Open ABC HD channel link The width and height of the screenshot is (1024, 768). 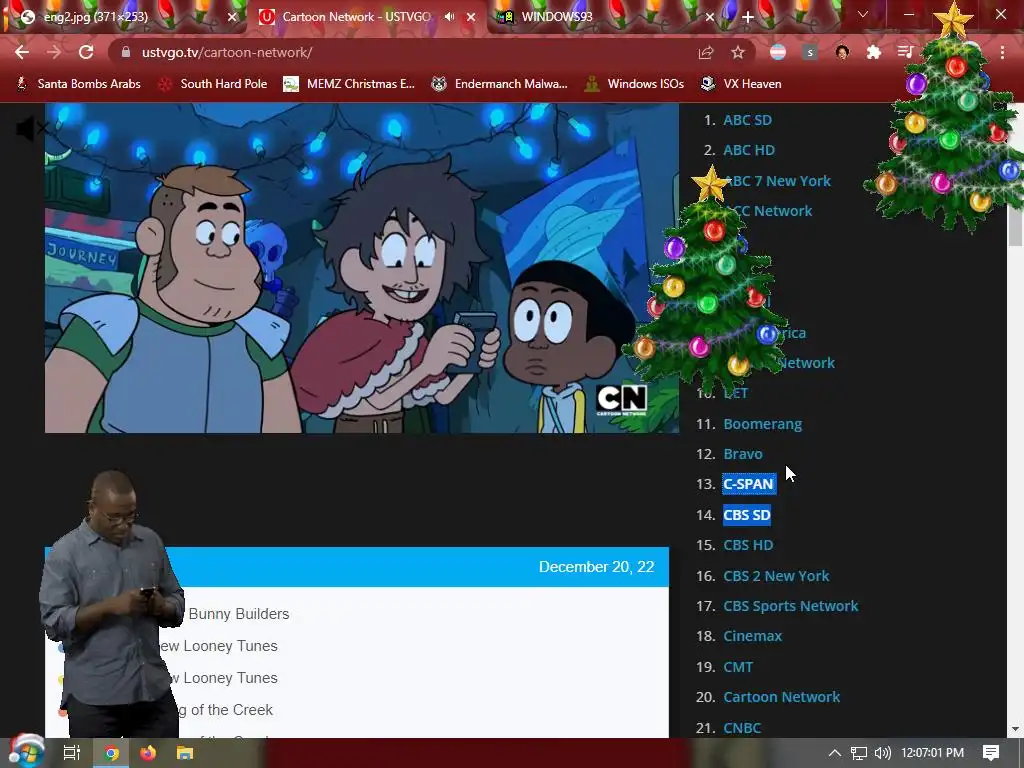pyautogui.click(x=748, y=150)
